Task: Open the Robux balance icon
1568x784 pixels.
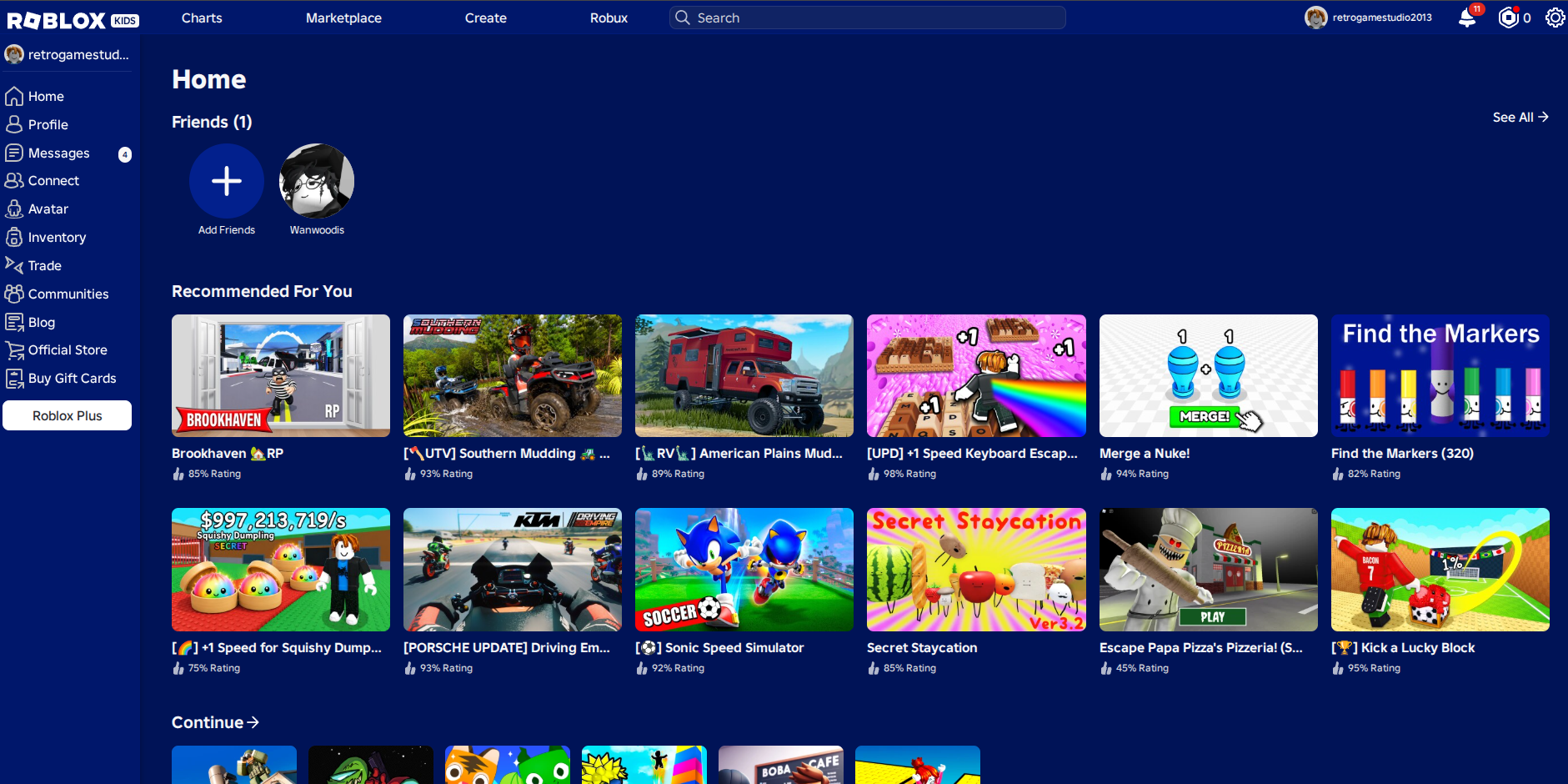Action: 1508,18
